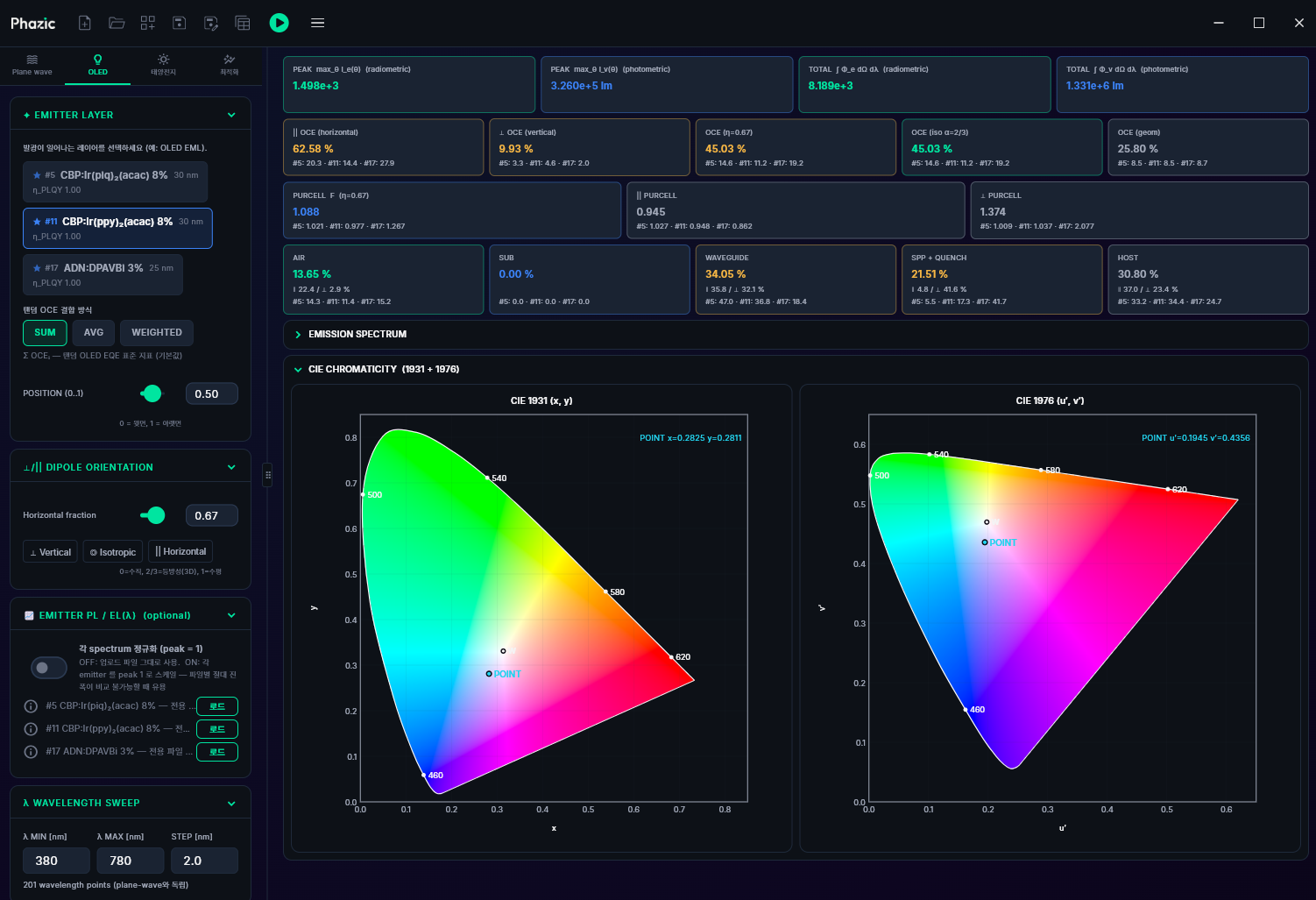Click the add-grid-block icon in toolbar

click(148, 23)
